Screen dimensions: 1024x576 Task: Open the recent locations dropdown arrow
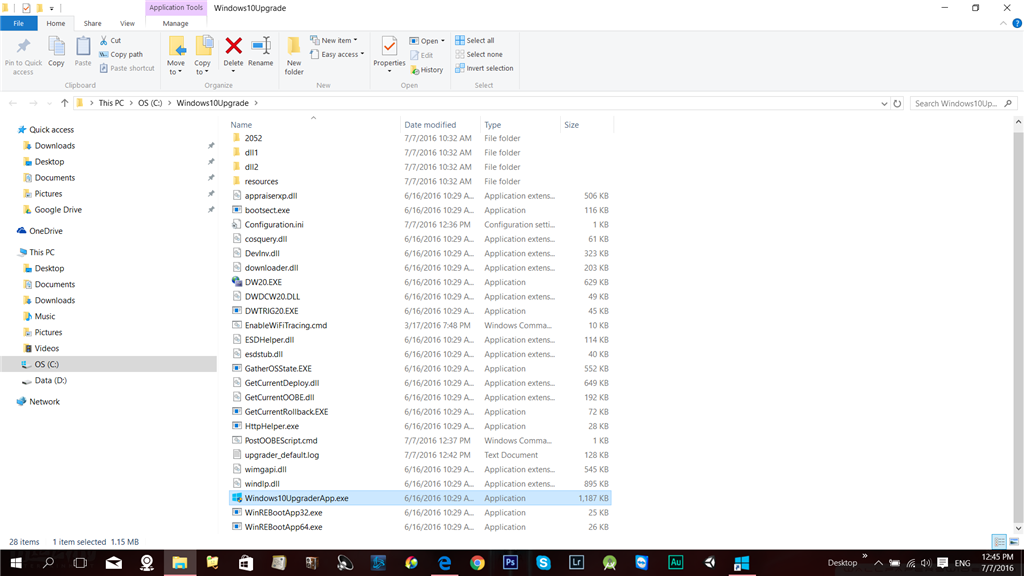point(49,103)
